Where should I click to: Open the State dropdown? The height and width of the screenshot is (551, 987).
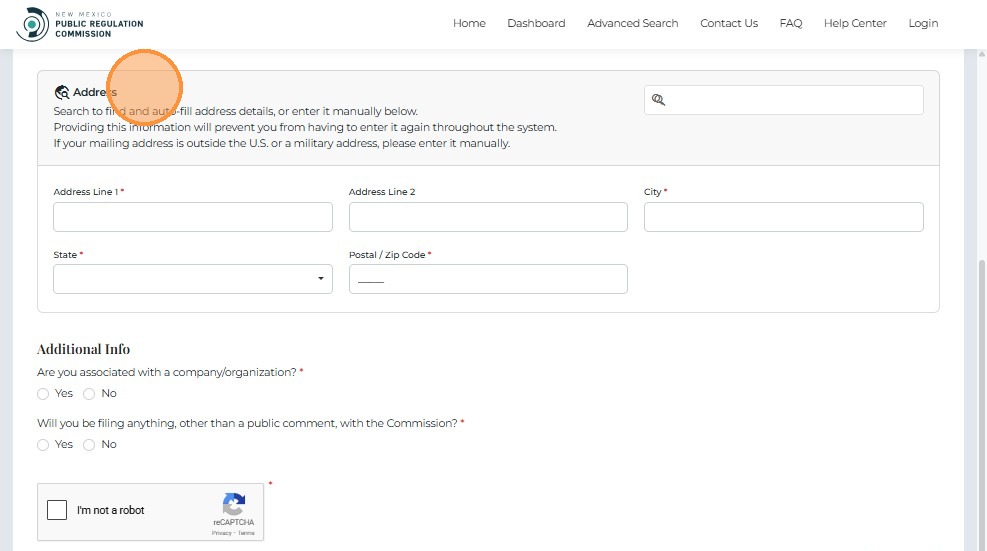tap(193, 279)
